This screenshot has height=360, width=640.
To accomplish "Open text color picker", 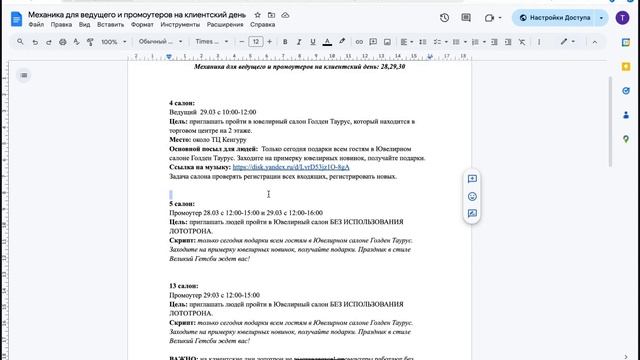I will click(327, 42).
